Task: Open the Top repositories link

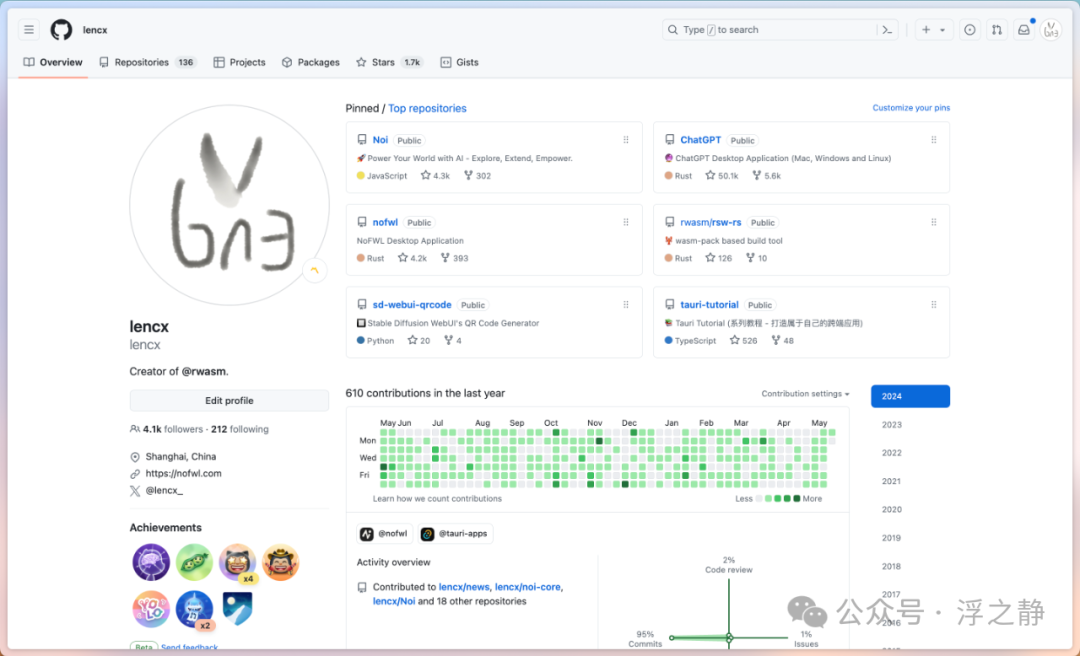Action: (x=427, y=108)
